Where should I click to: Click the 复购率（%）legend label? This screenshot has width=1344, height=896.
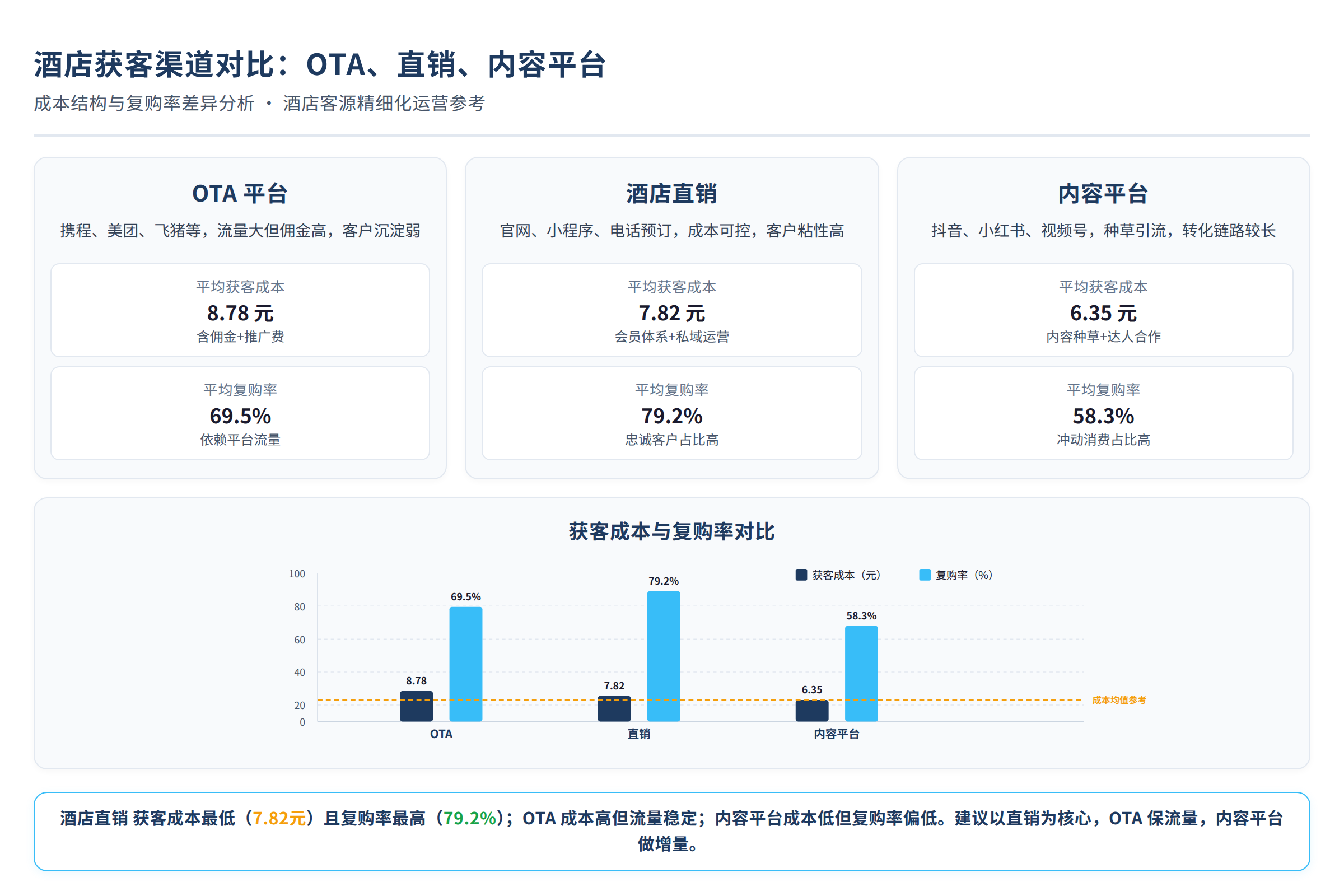point(964,575)
